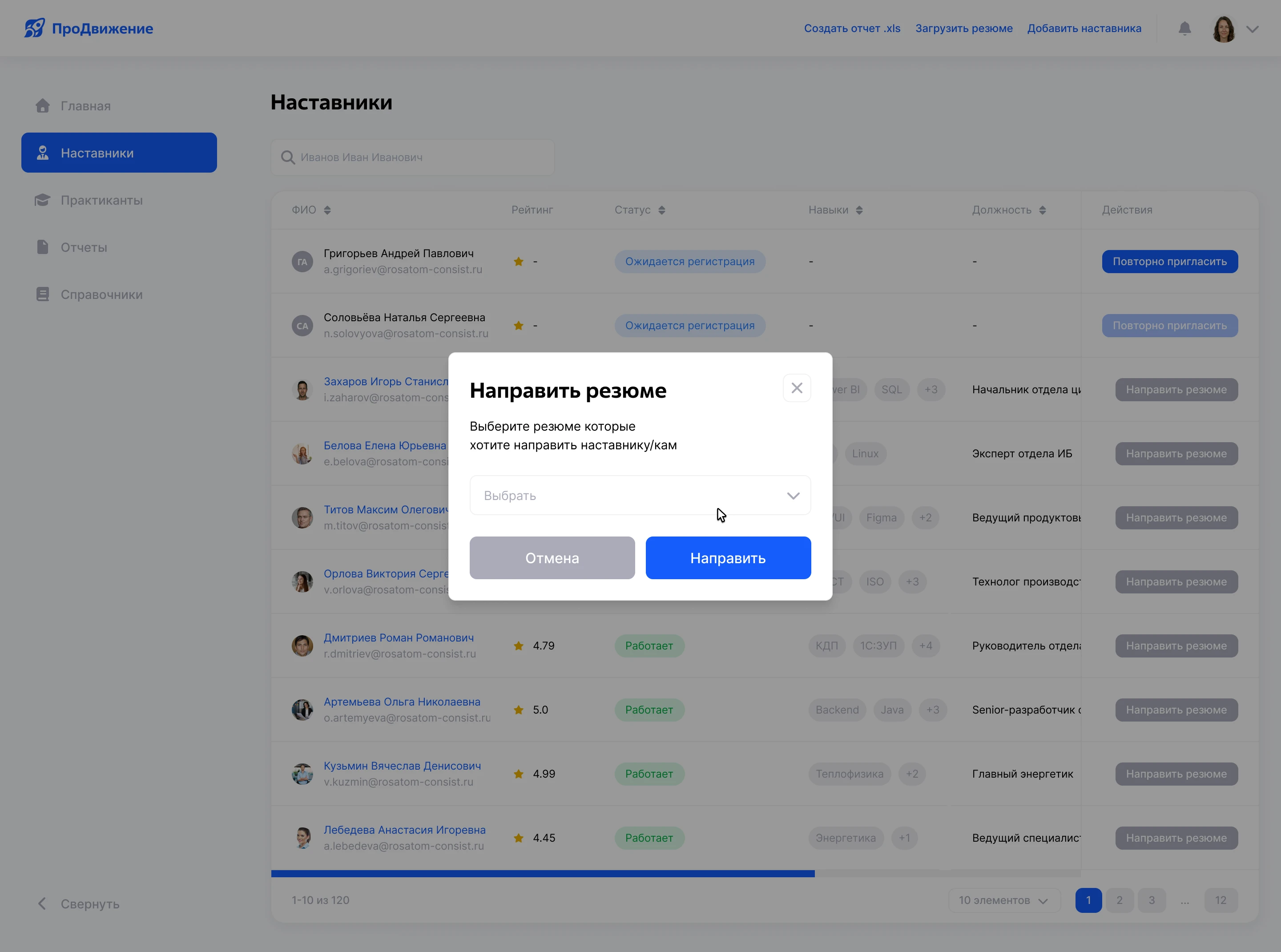Click rating star icon next to 5.0
Viewport: 1281px width, 952px height.
(519, 710)
